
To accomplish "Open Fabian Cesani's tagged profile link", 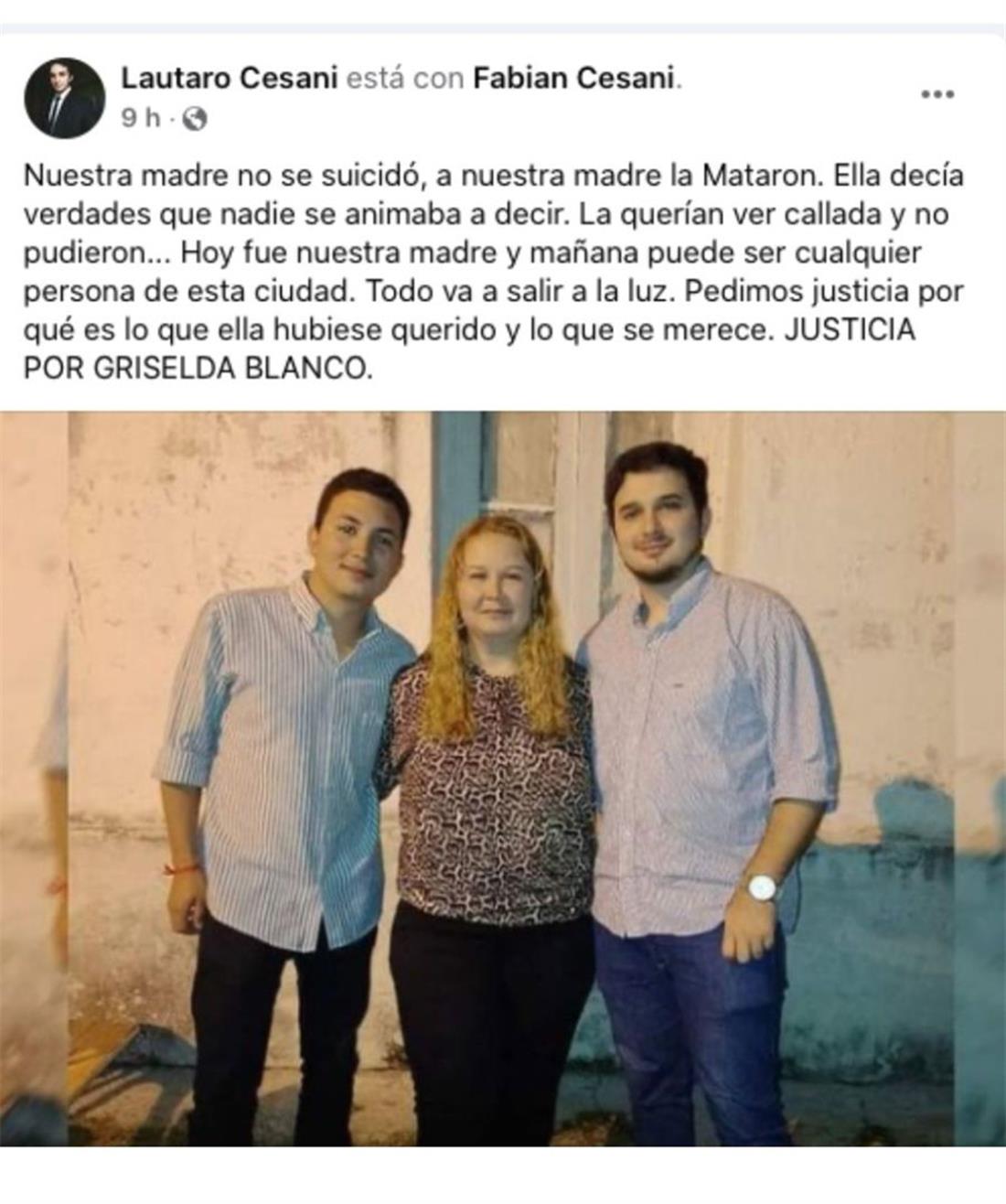I will click(x=573, y=80).
